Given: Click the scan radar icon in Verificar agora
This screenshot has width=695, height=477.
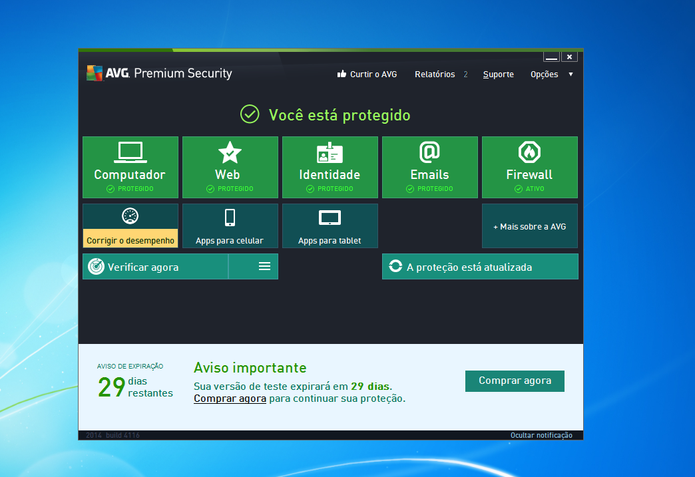Looking at the screenshot, I should tap(96, 266).
